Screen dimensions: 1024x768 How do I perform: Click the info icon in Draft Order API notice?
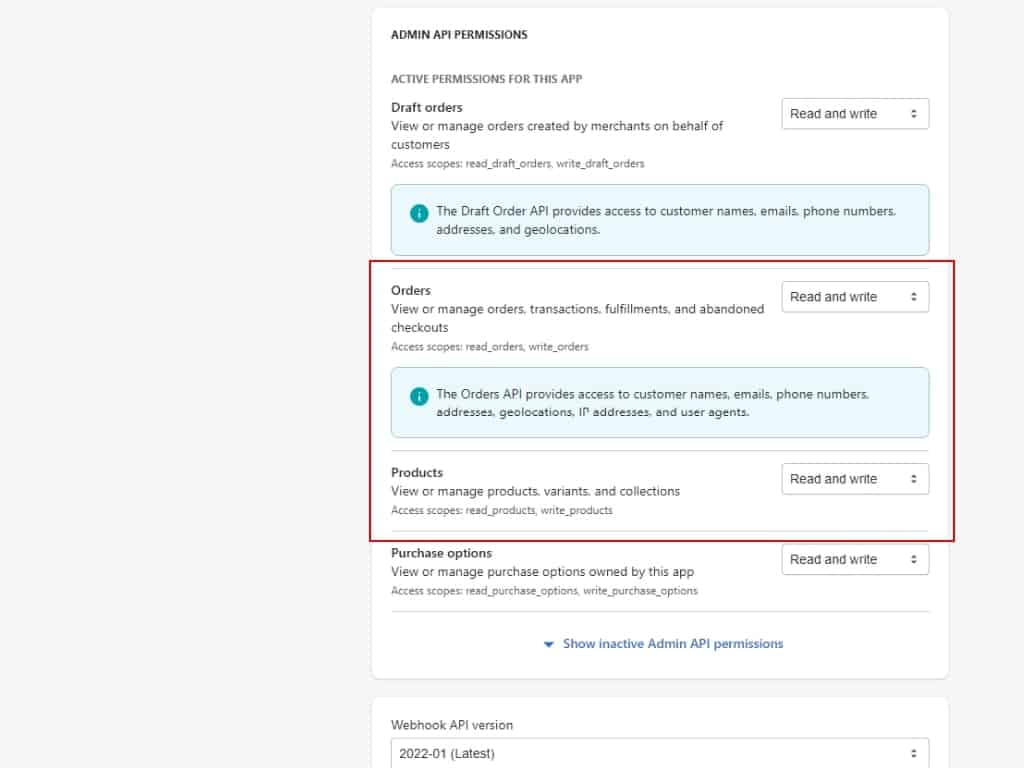pos(420,213)
